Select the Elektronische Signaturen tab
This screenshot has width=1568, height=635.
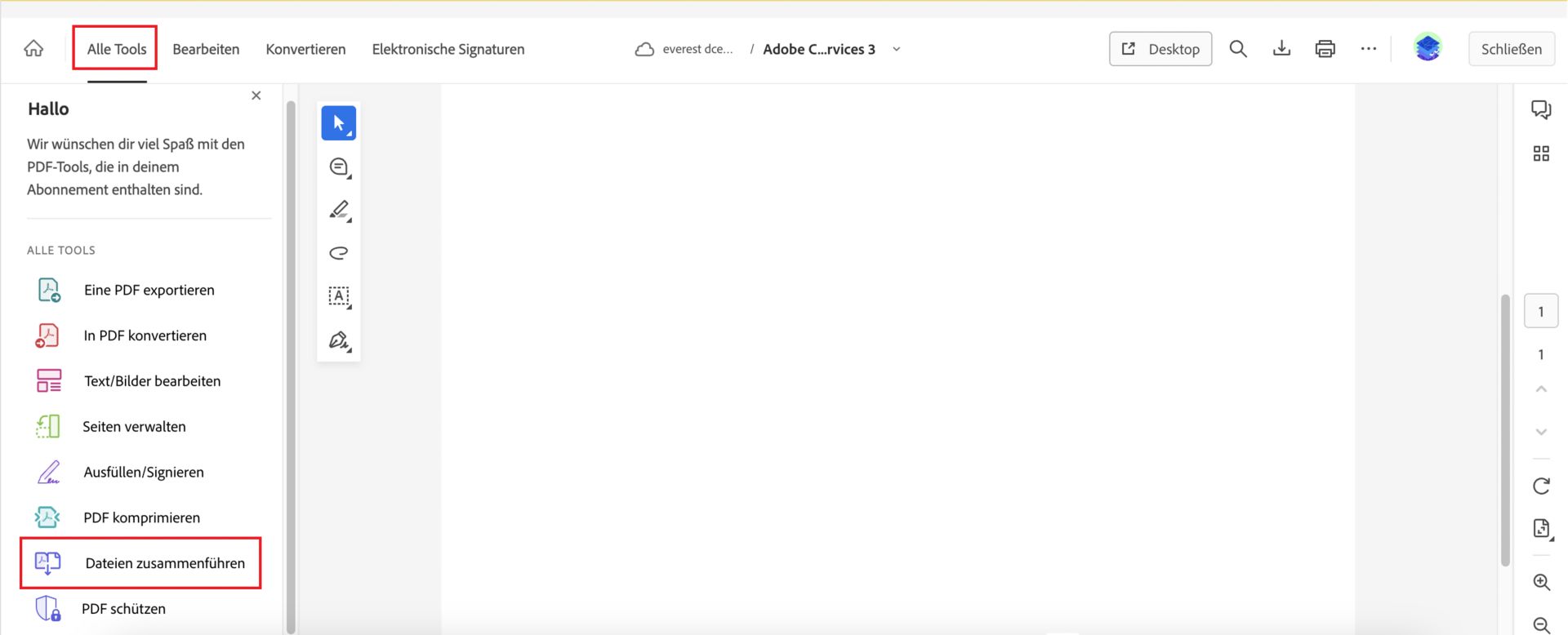(448, 49)
